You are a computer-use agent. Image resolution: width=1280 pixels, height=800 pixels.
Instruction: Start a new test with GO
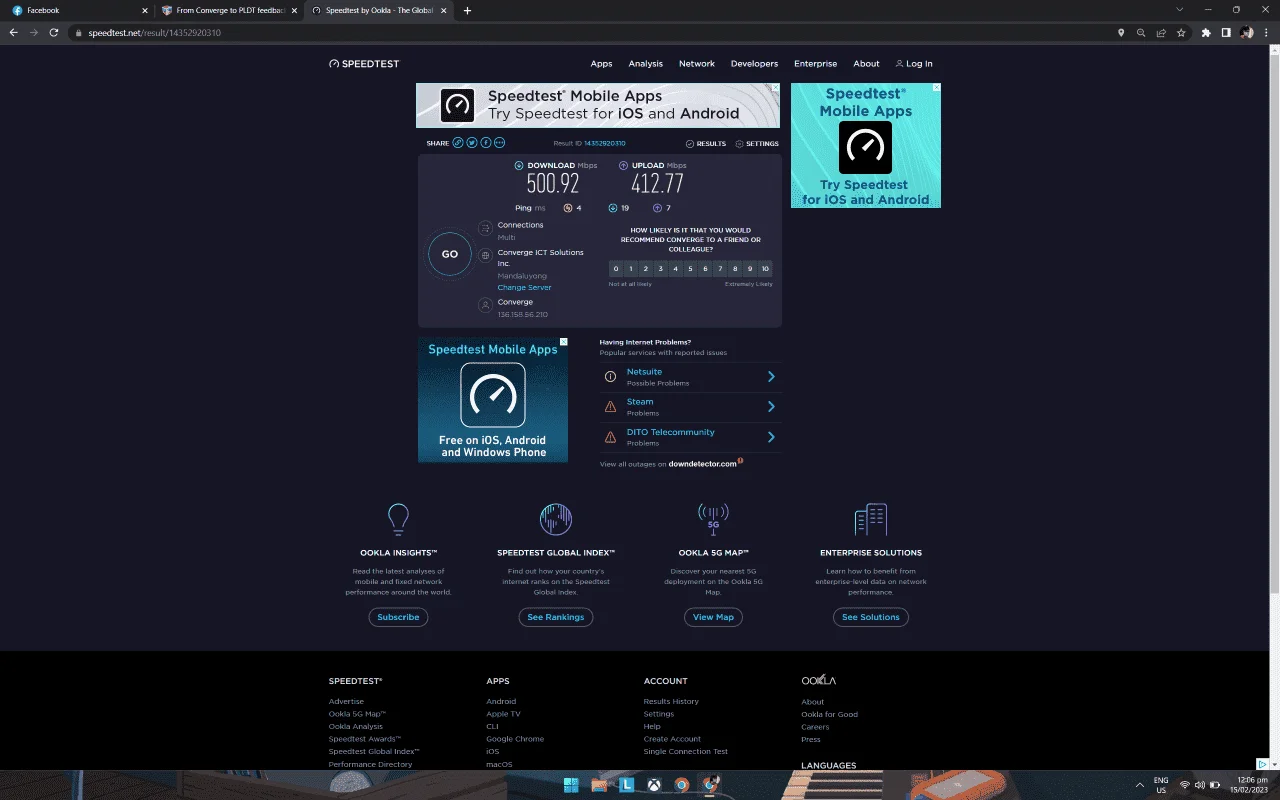(450, 254)
